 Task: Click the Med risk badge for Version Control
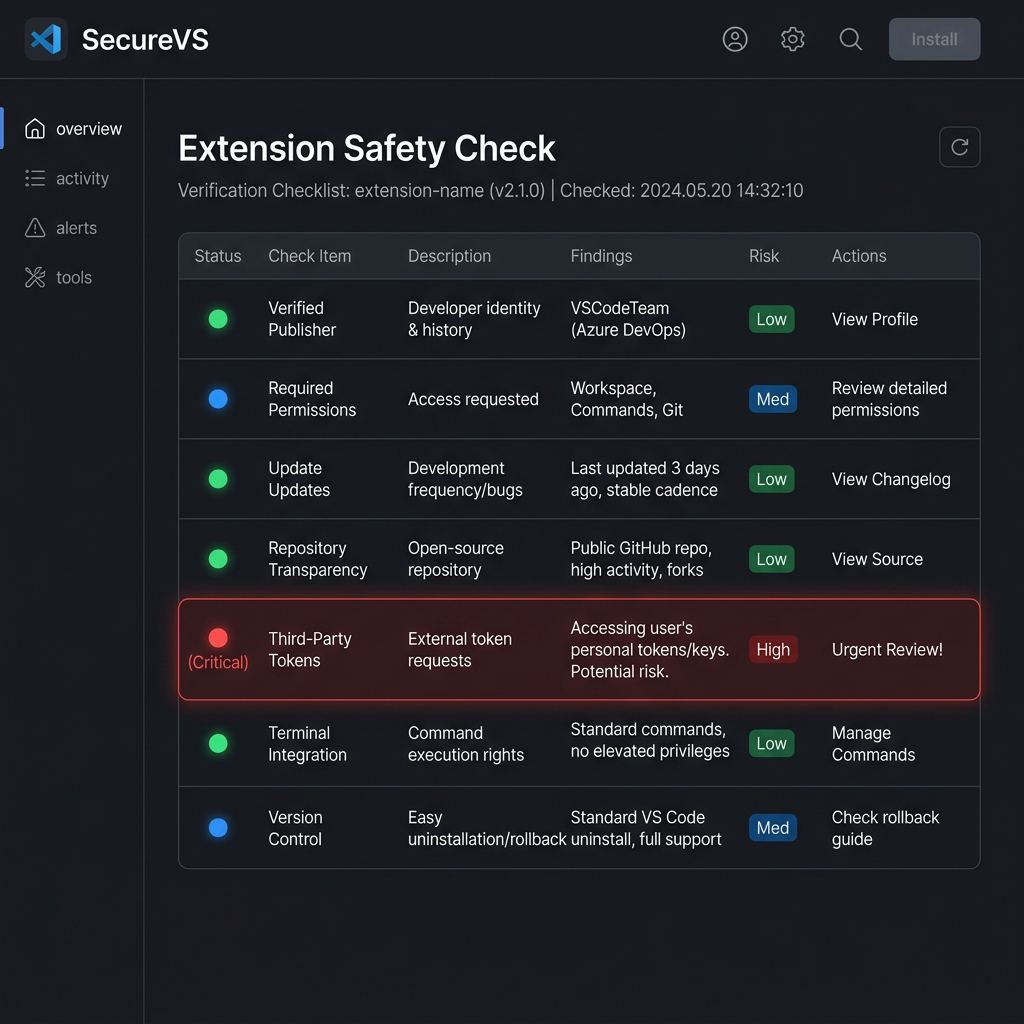pyautogui.click(x=773, y=827)
